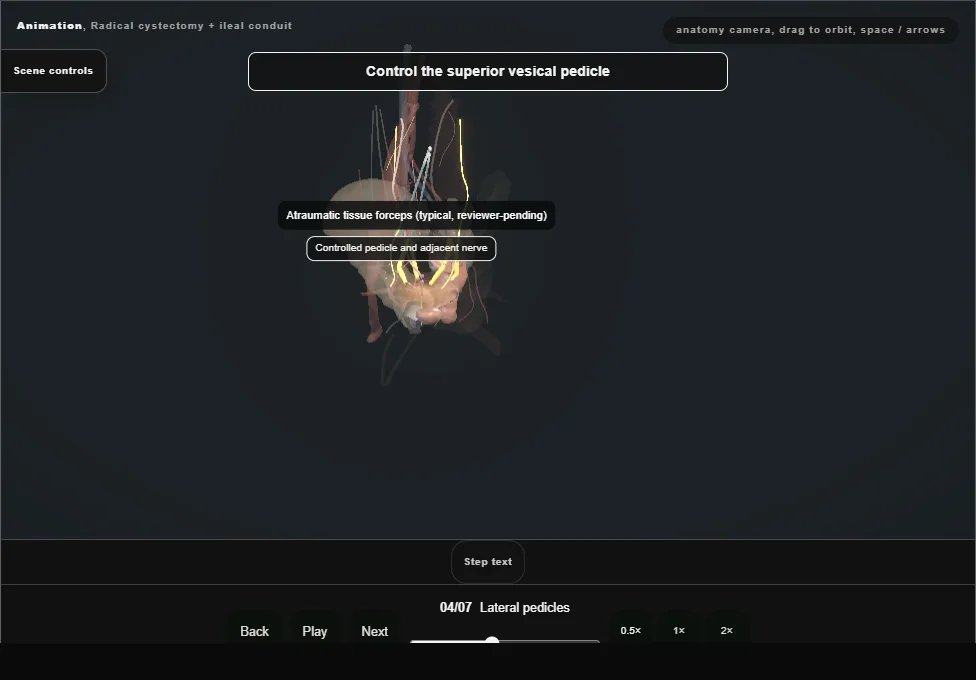Click the 04/07 Lateral pedicles step label

click(x=505, y=608)
